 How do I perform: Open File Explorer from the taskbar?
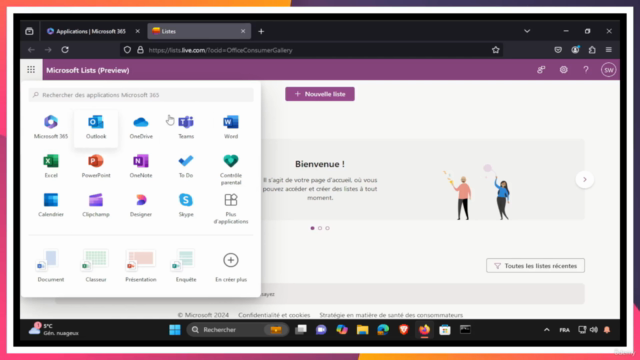coord(362,330)
